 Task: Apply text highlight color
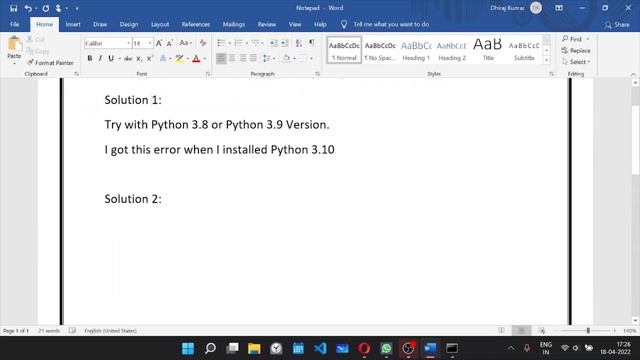click(x=179, y=59)
